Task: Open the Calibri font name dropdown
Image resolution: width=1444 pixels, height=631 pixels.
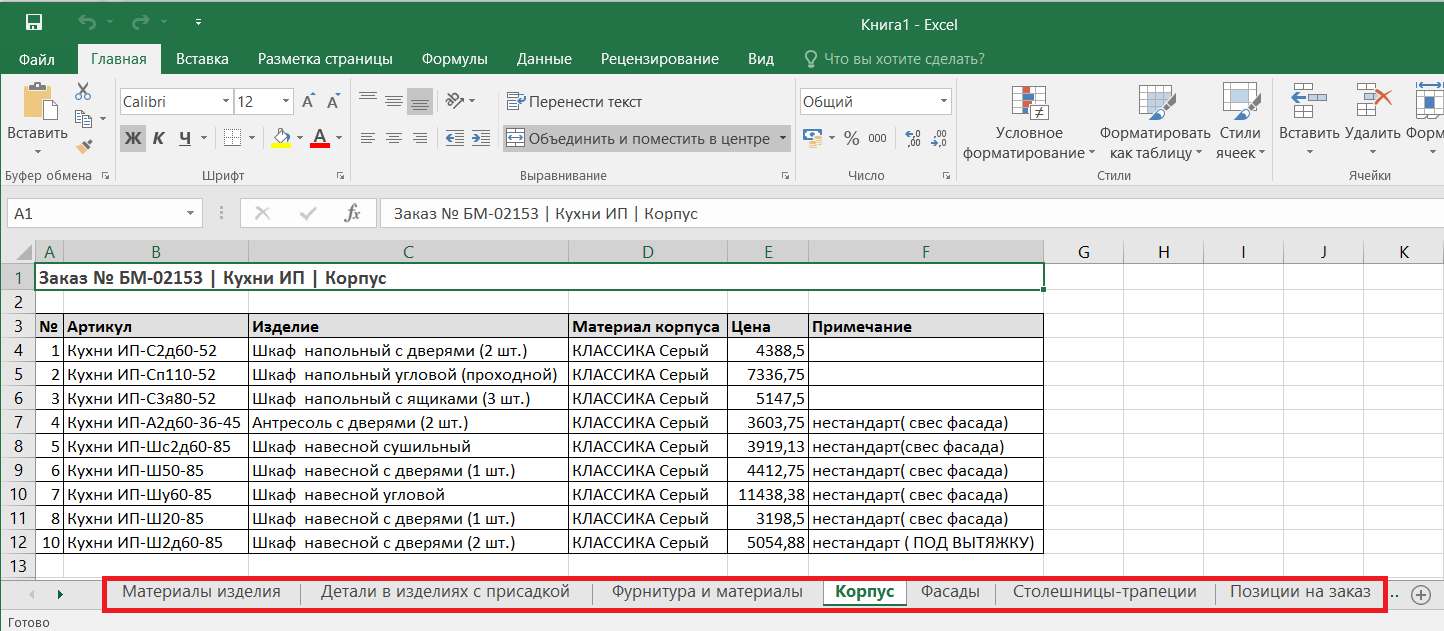Action: pyautogui.click(x=176, y=102)
